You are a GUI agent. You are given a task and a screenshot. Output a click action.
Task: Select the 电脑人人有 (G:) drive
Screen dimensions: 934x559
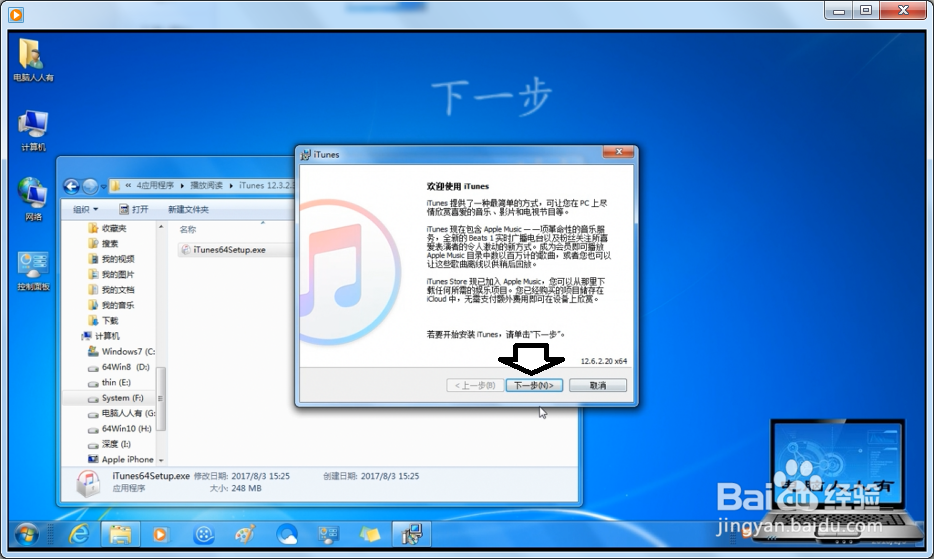122,413
